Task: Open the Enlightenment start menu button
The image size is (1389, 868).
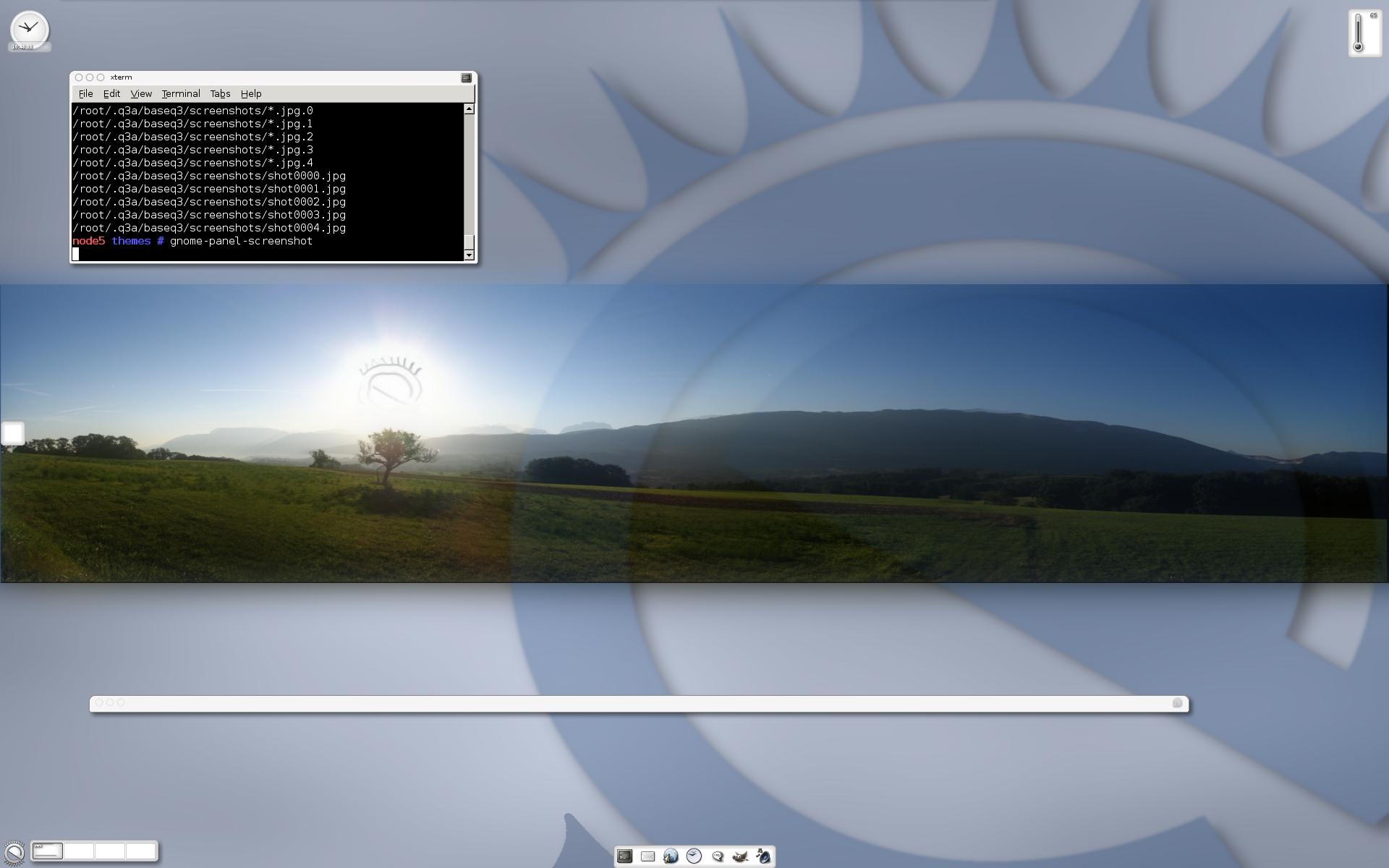Action: coord(14,853)
